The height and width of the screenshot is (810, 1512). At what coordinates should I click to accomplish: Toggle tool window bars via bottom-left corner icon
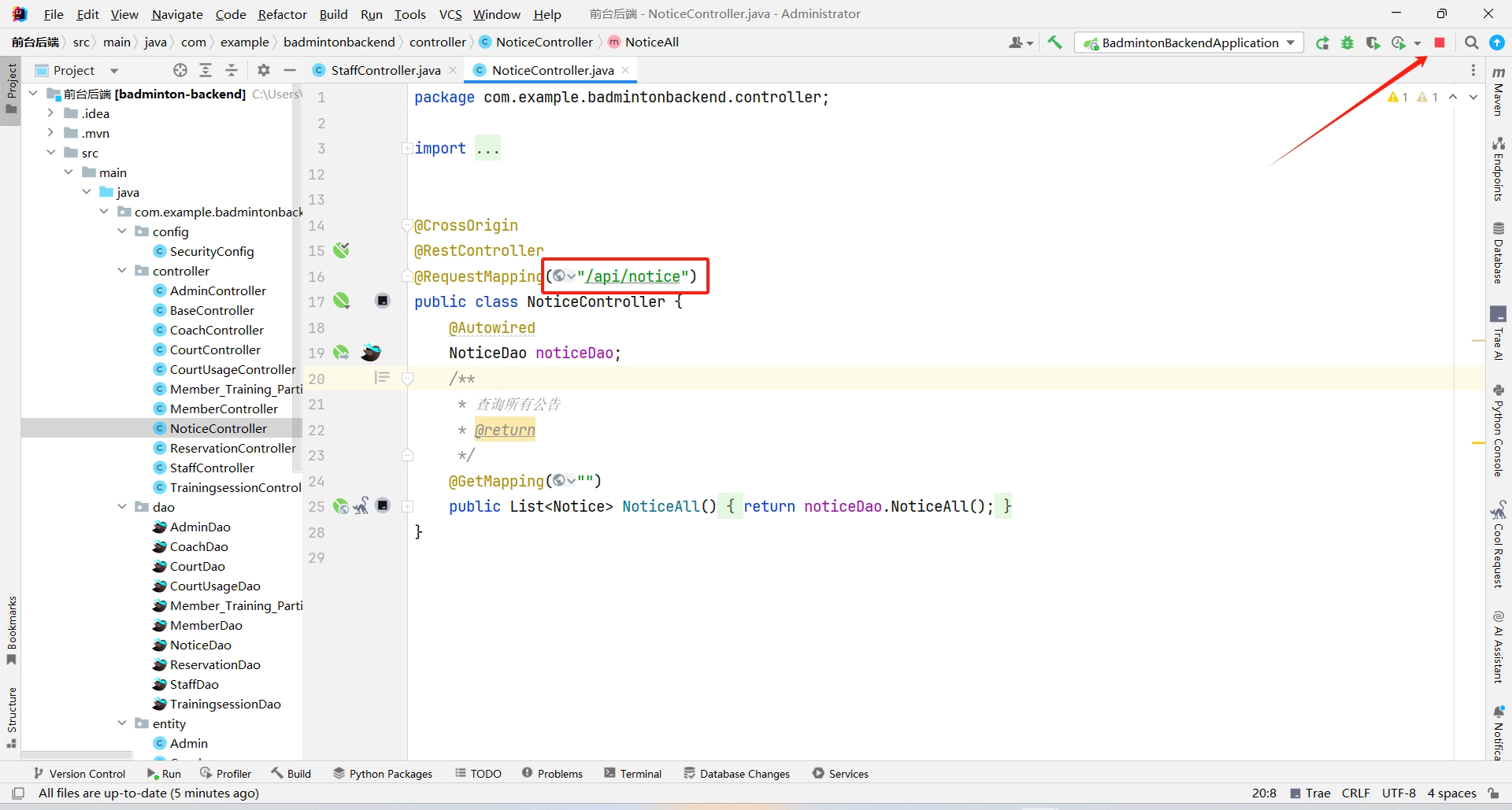tap(18, 793)
